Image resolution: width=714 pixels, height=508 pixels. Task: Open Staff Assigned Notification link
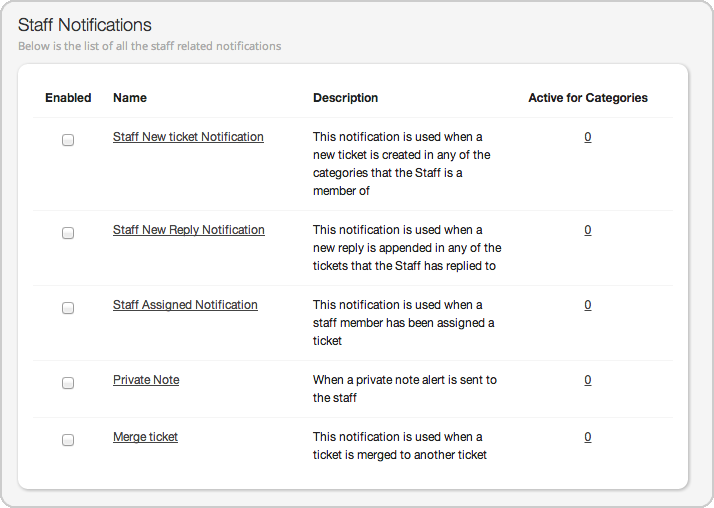point(185,305)
